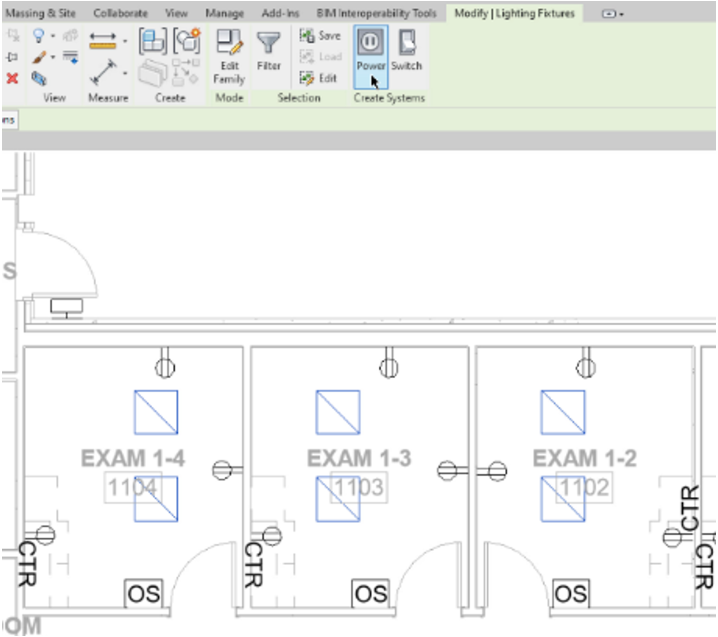Click the OS sensor in EXAM 1-3
The image size is (718, 637).
coord(369,594)
